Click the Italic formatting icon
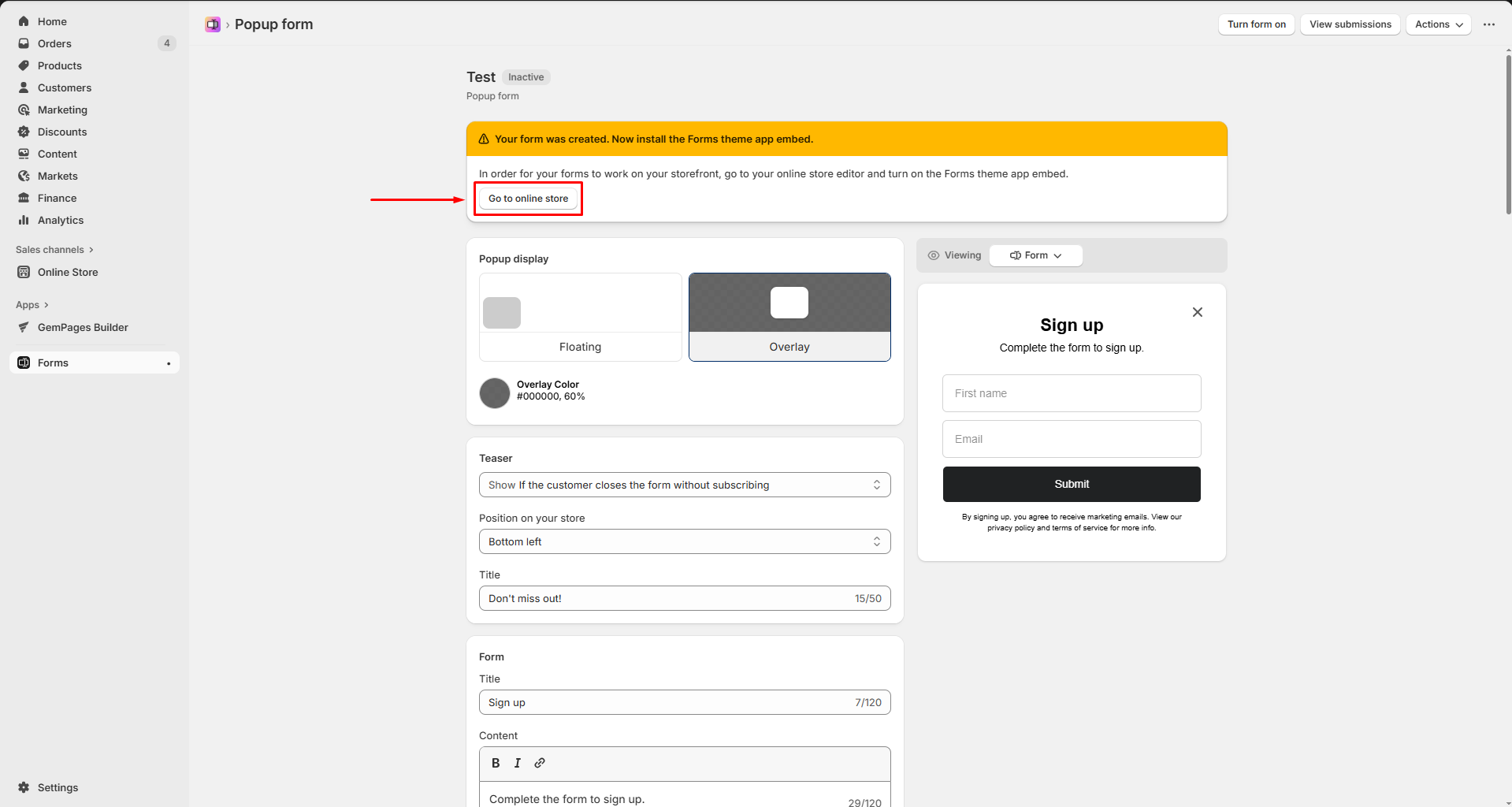The height and width of the screenshot is (807, 1512). point(518,763)
